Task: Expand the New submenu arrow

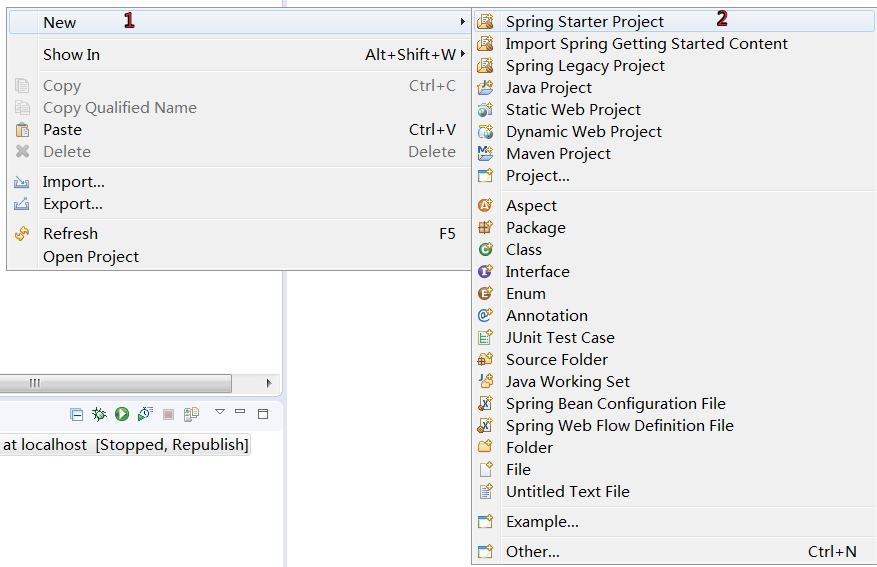Action: [x=463, y=22]
